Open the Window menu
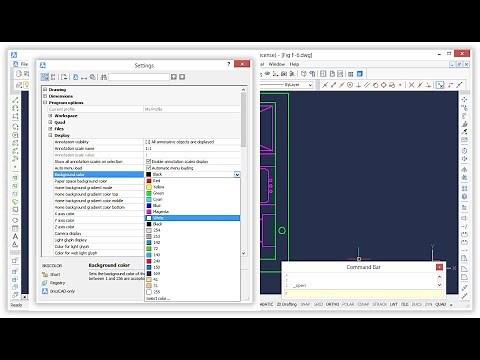 click(x=277, y=64)
